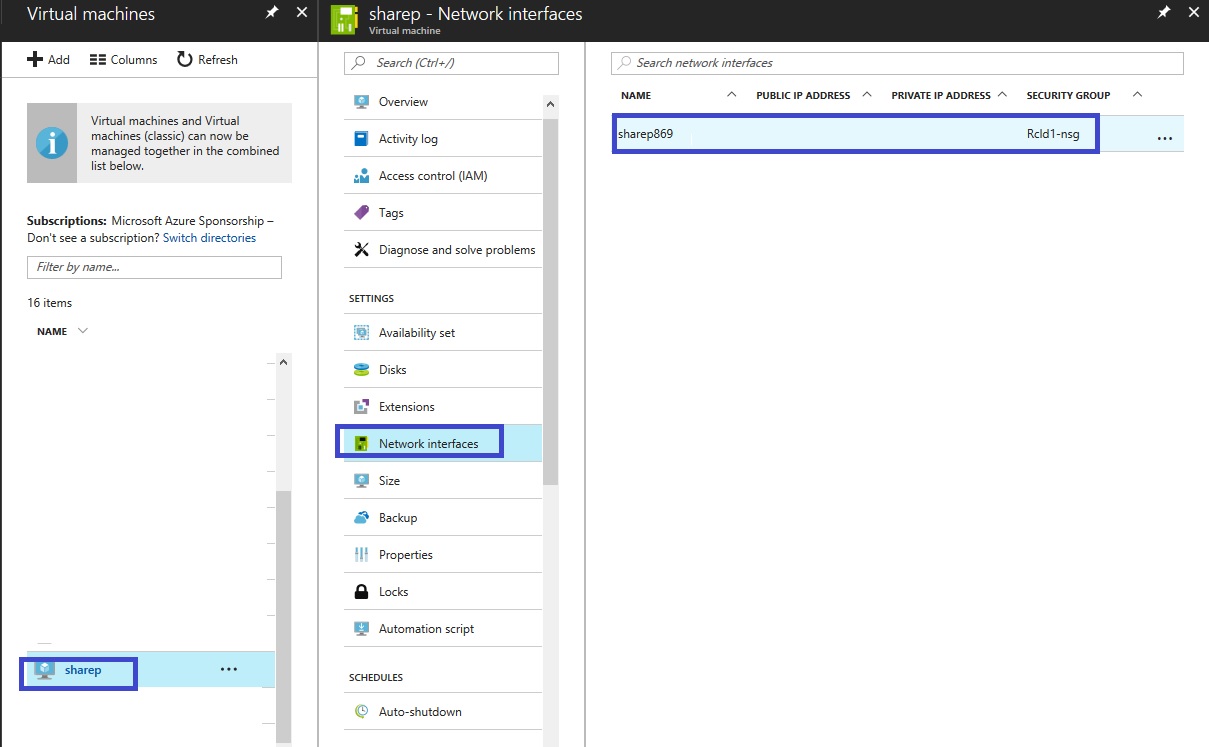This screenshot has width=1209, height=747.
Task: Click the Access control (IAM) icon
Action: (x=361, y=176)
